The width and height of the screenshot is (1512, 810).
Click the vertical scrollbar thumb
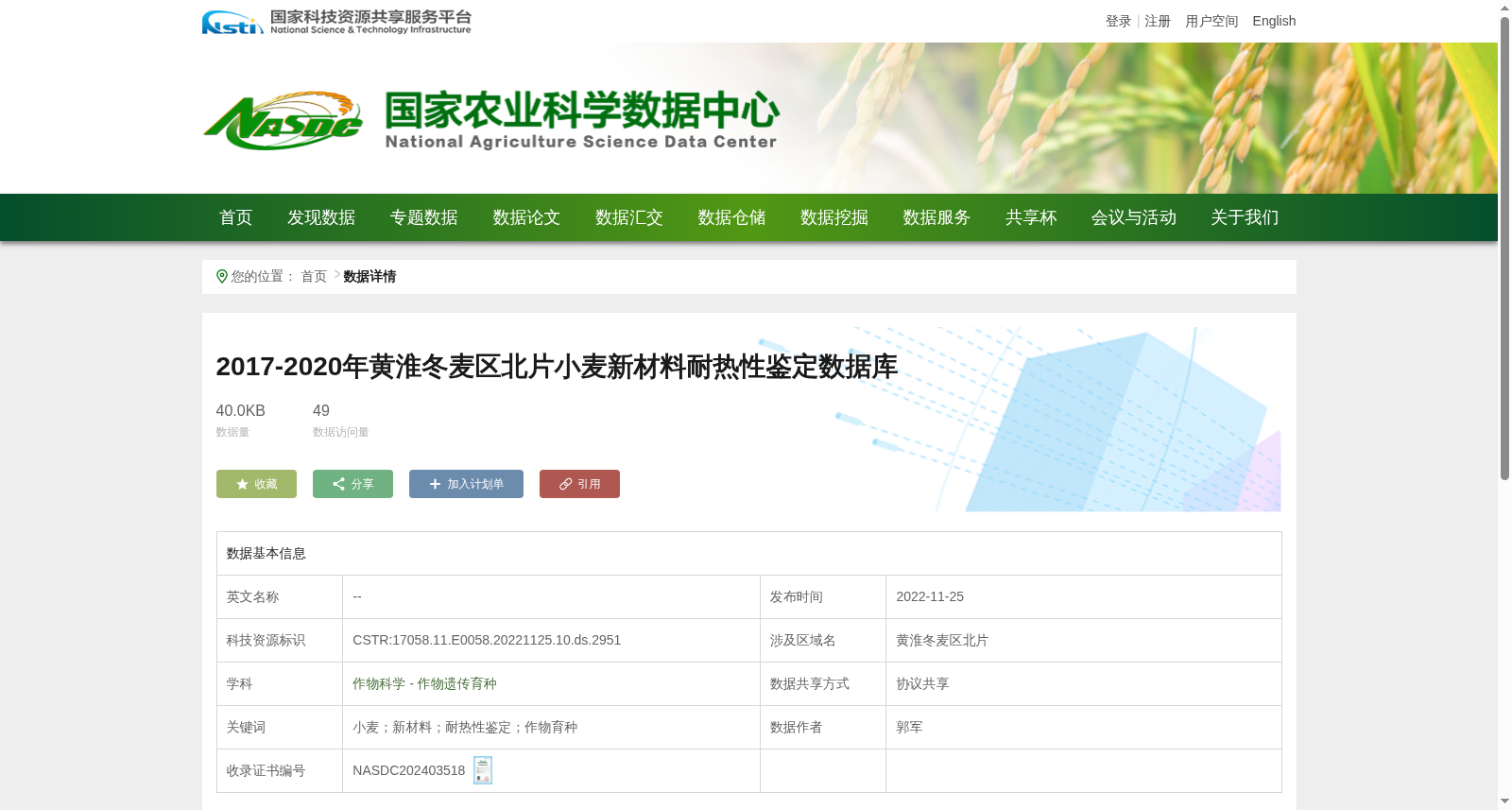[1504, 248]
